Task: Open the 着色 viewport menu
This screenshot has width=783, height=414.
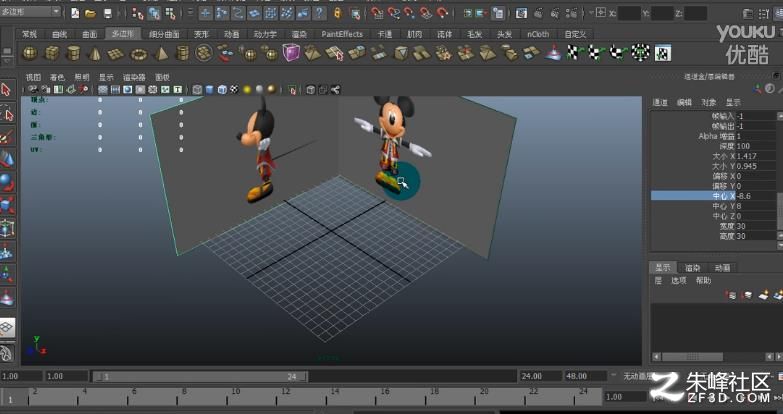Action: tap(57, 77)
